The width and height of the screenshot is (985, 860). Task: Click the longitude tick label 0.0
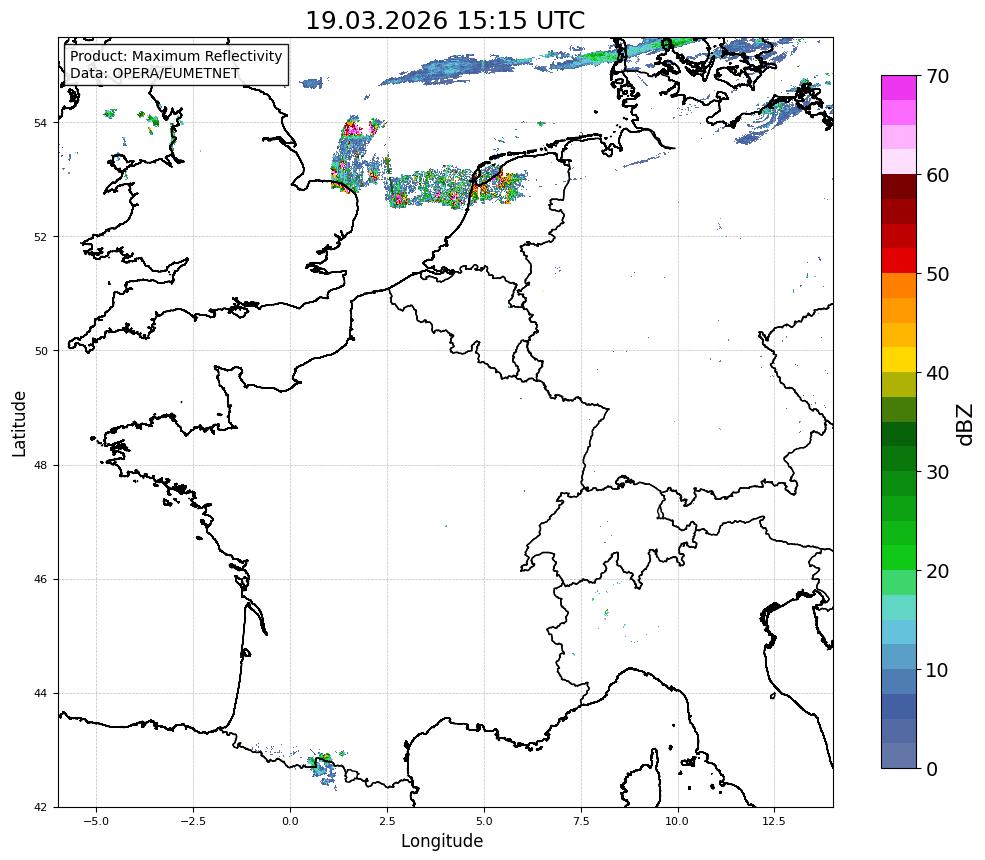(290, 821)
